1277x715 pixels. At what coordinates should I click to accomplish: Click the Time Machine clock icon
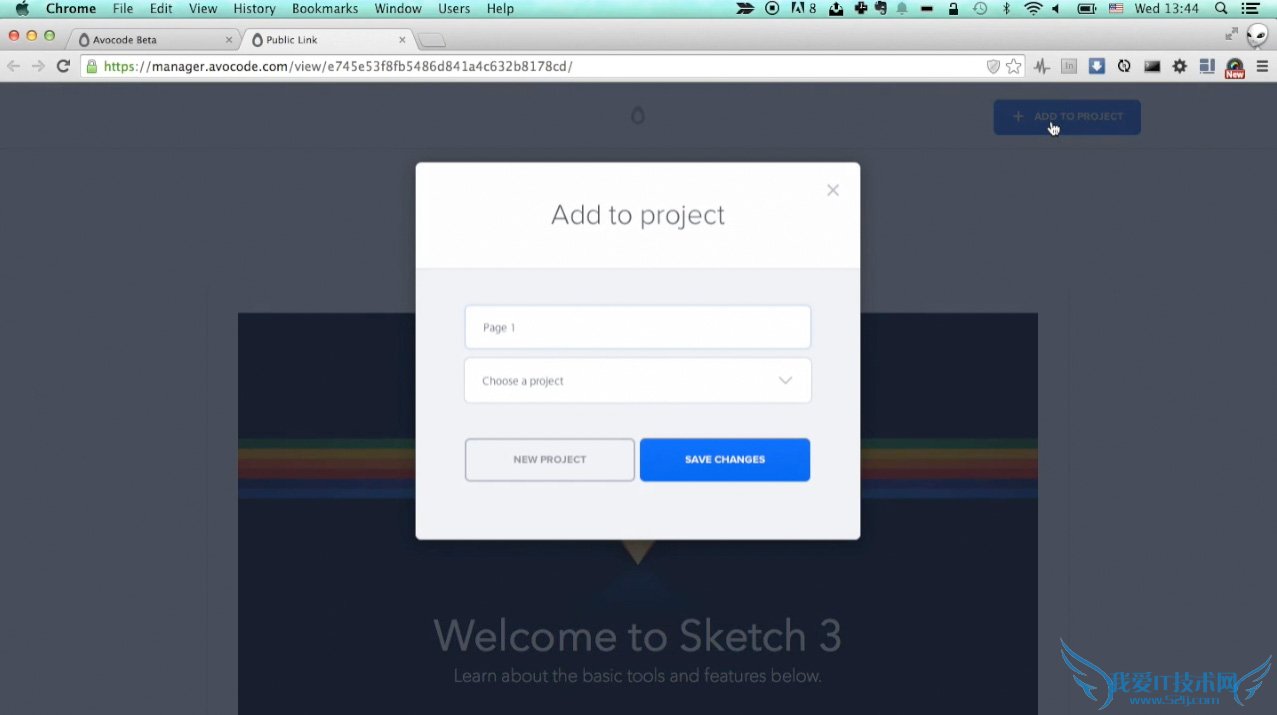point(980,9)
